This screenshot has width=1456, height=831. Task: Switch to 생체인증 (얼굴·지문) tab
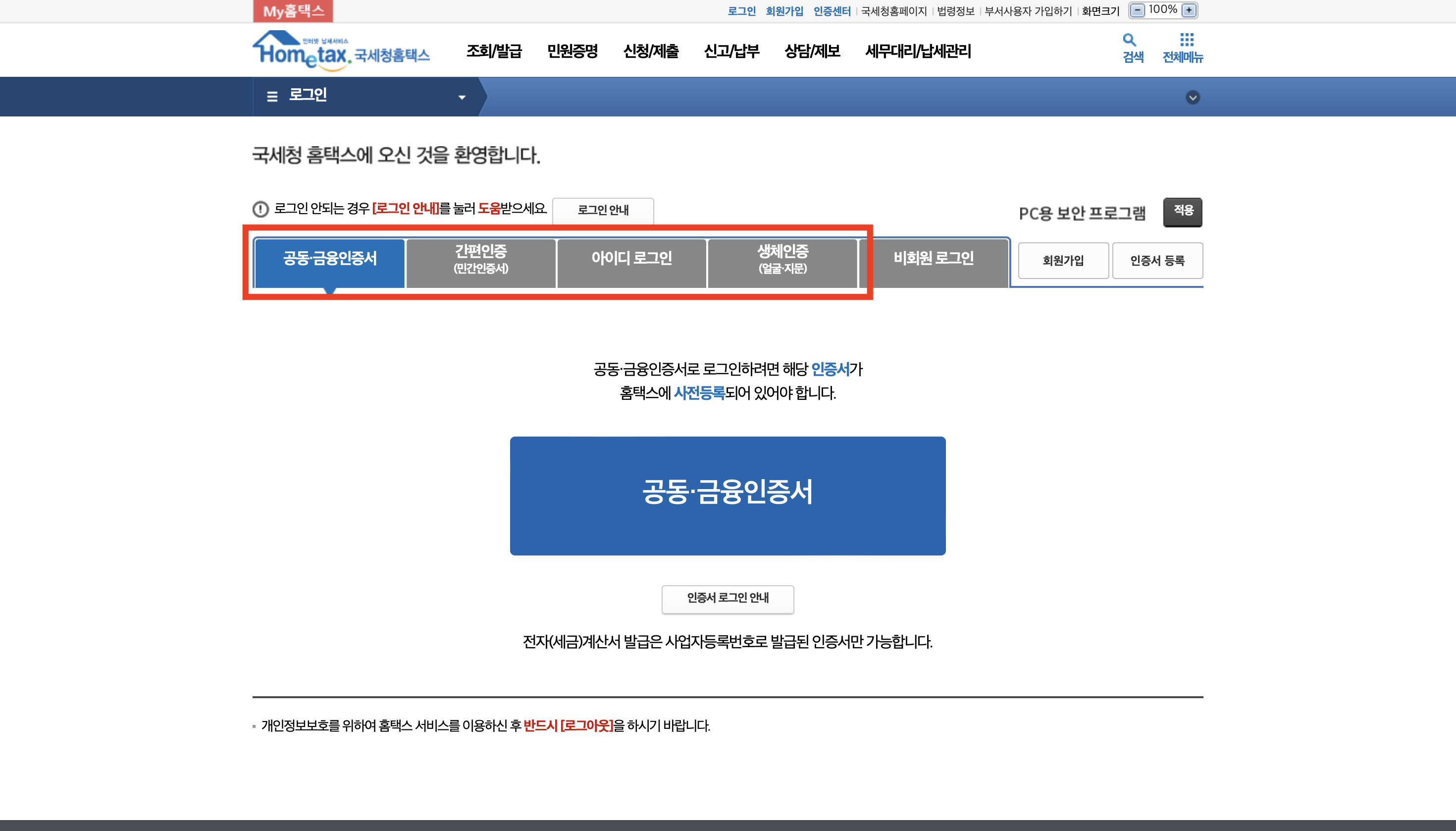click(x=782, y=260)
